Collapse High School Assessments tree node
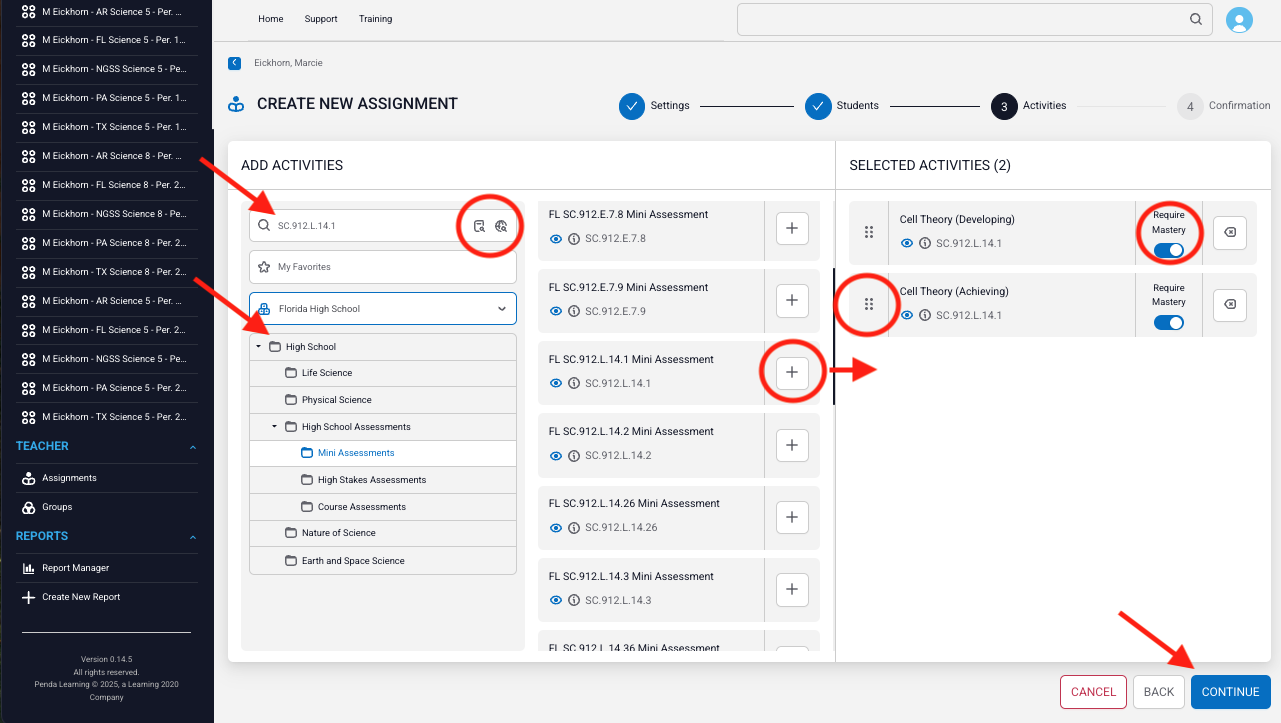This screenshot has height=723, width=1281. click(275, 427)
